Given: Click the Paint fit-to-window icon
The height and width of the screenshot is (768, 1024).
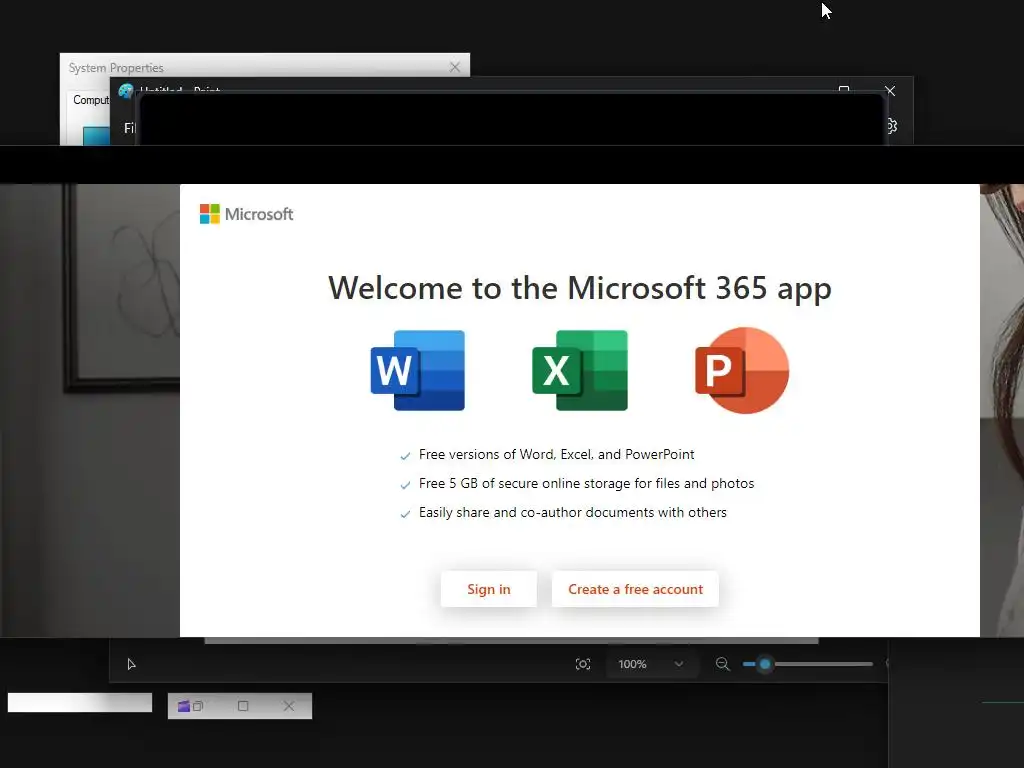Looking at the screenshot, I should (583, 664).
